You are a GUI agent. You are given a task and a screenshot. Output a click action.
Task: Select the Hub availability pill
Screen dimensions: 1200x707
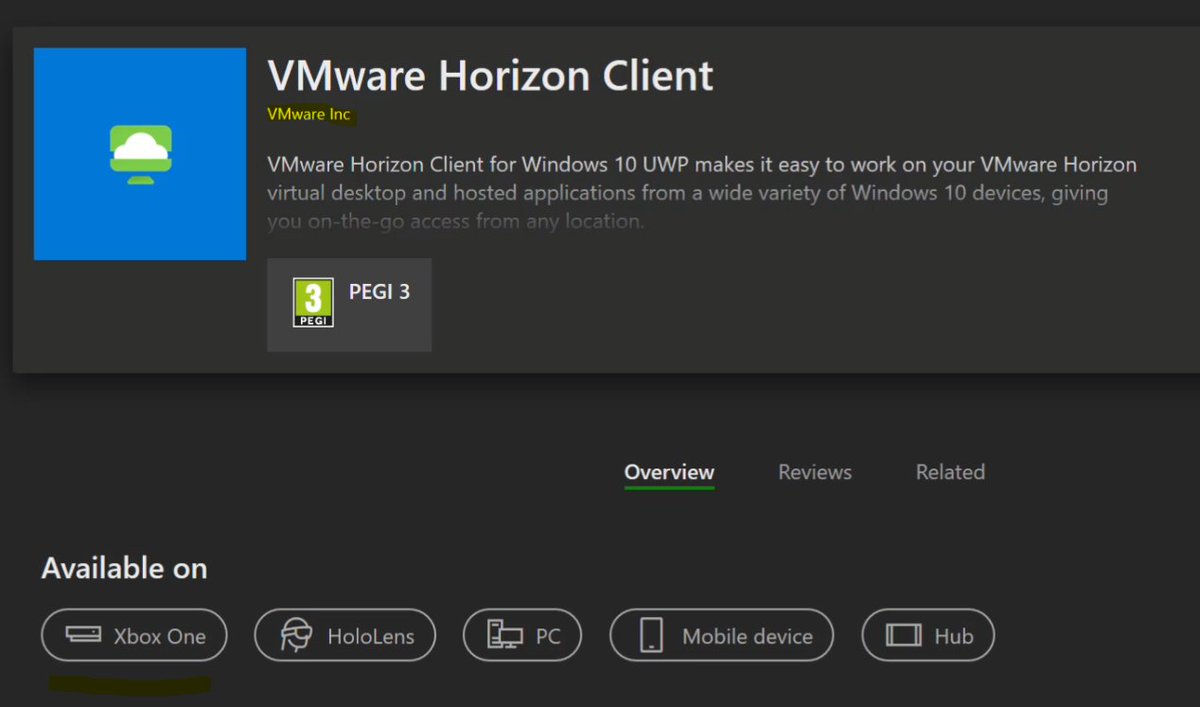[928, 635]
